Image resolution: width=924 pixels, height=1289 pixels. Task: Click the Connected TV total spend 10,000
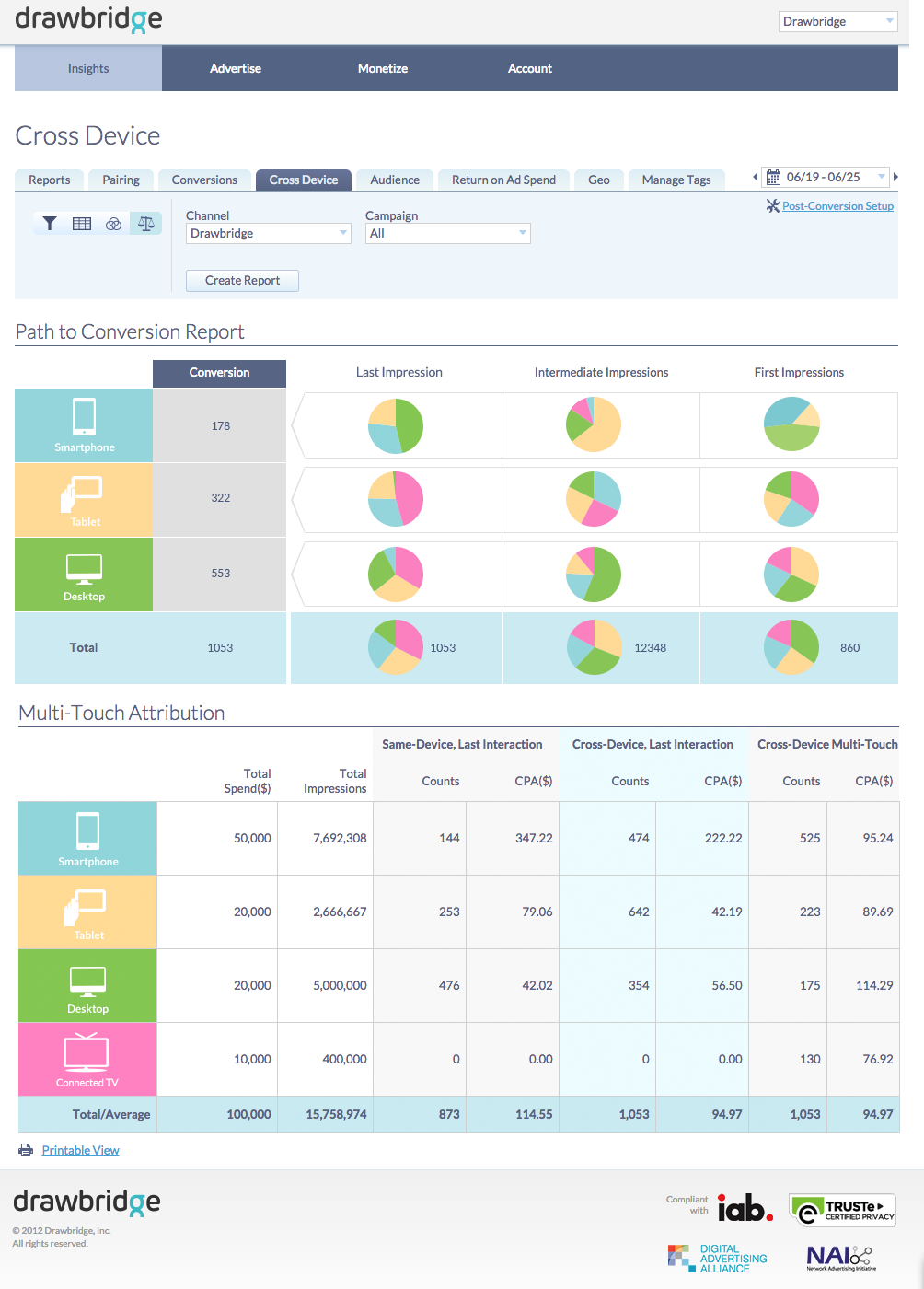(252, 1060)
